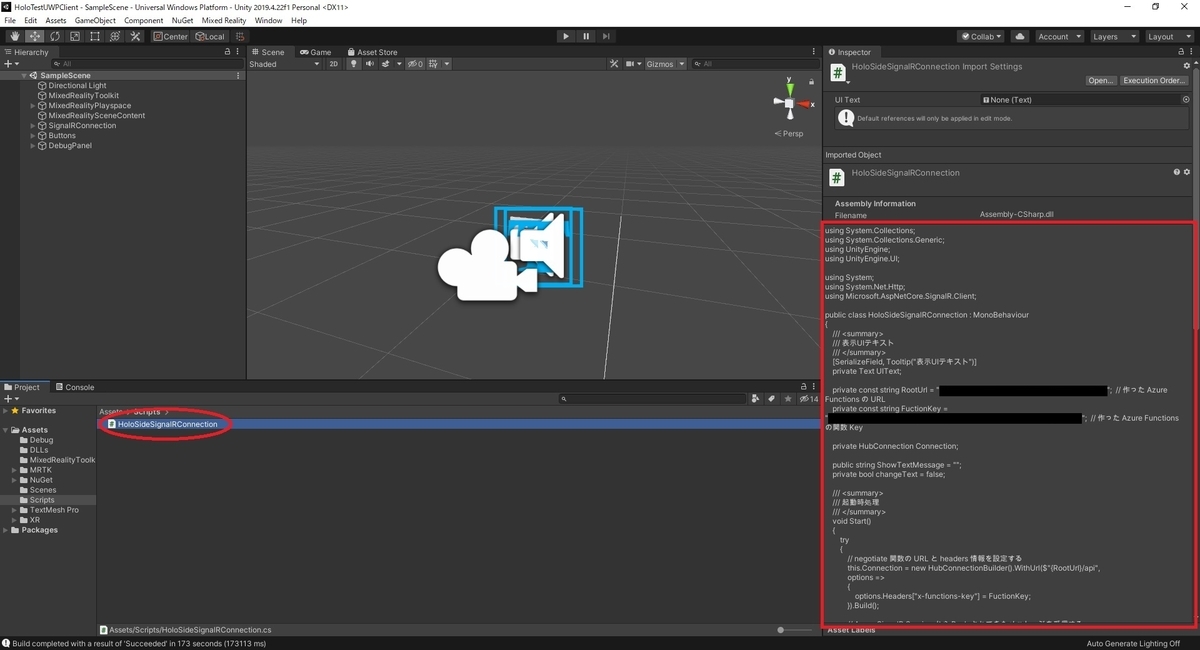The image size is (1200, 650).
Task: Expand MixedRealityPlayspace object
Action: [33, 106]
